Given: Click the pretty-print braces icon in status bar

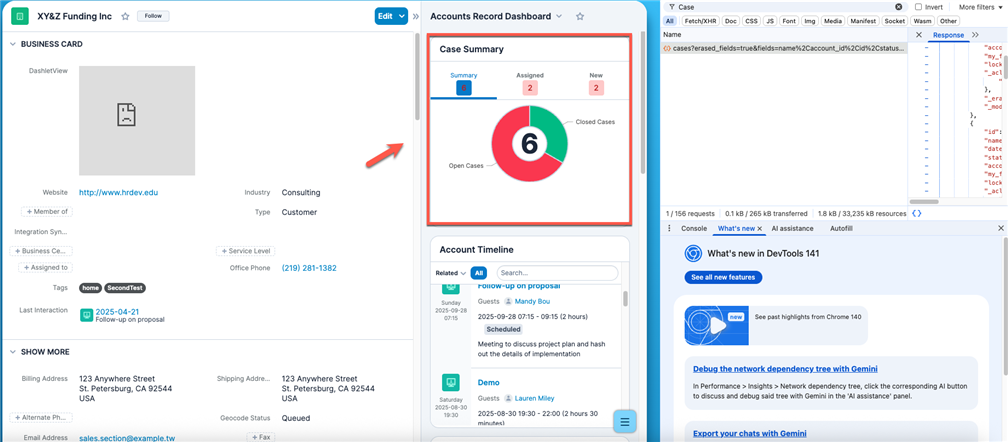Looking at the screenshot, I should tap(917, 213).
